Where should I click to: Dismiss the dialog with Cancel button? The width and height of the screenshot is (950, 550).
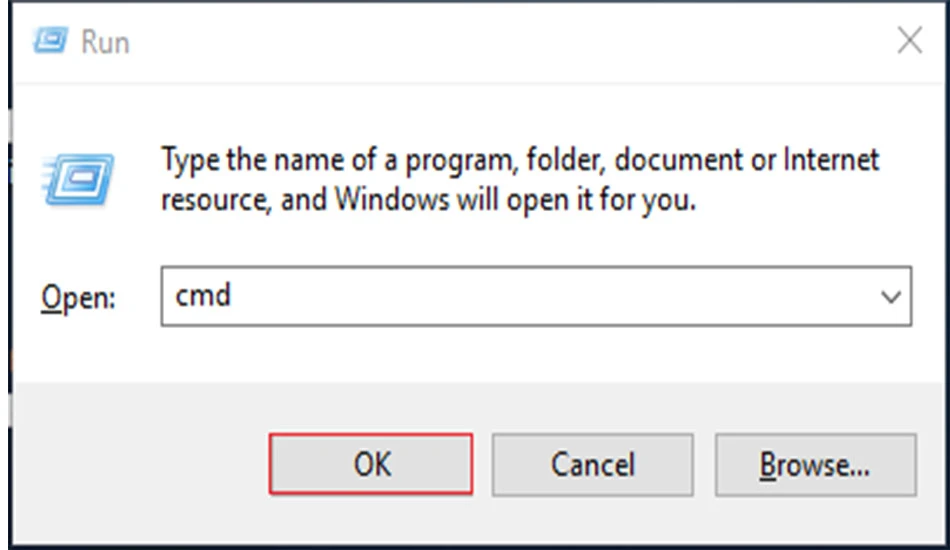593,465
